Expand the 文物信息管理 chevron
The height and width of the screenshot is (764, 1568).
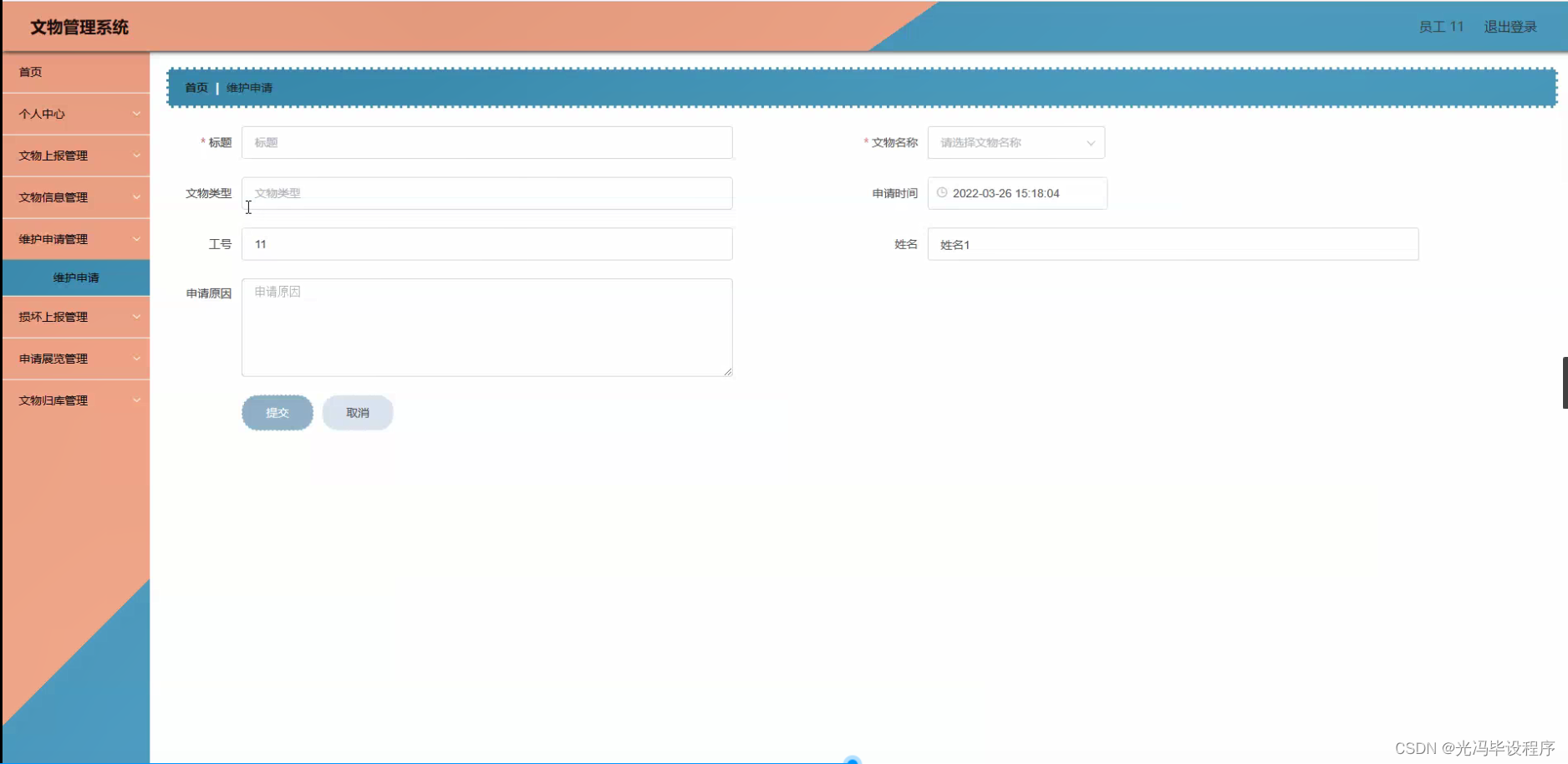[x=136, y=197]
